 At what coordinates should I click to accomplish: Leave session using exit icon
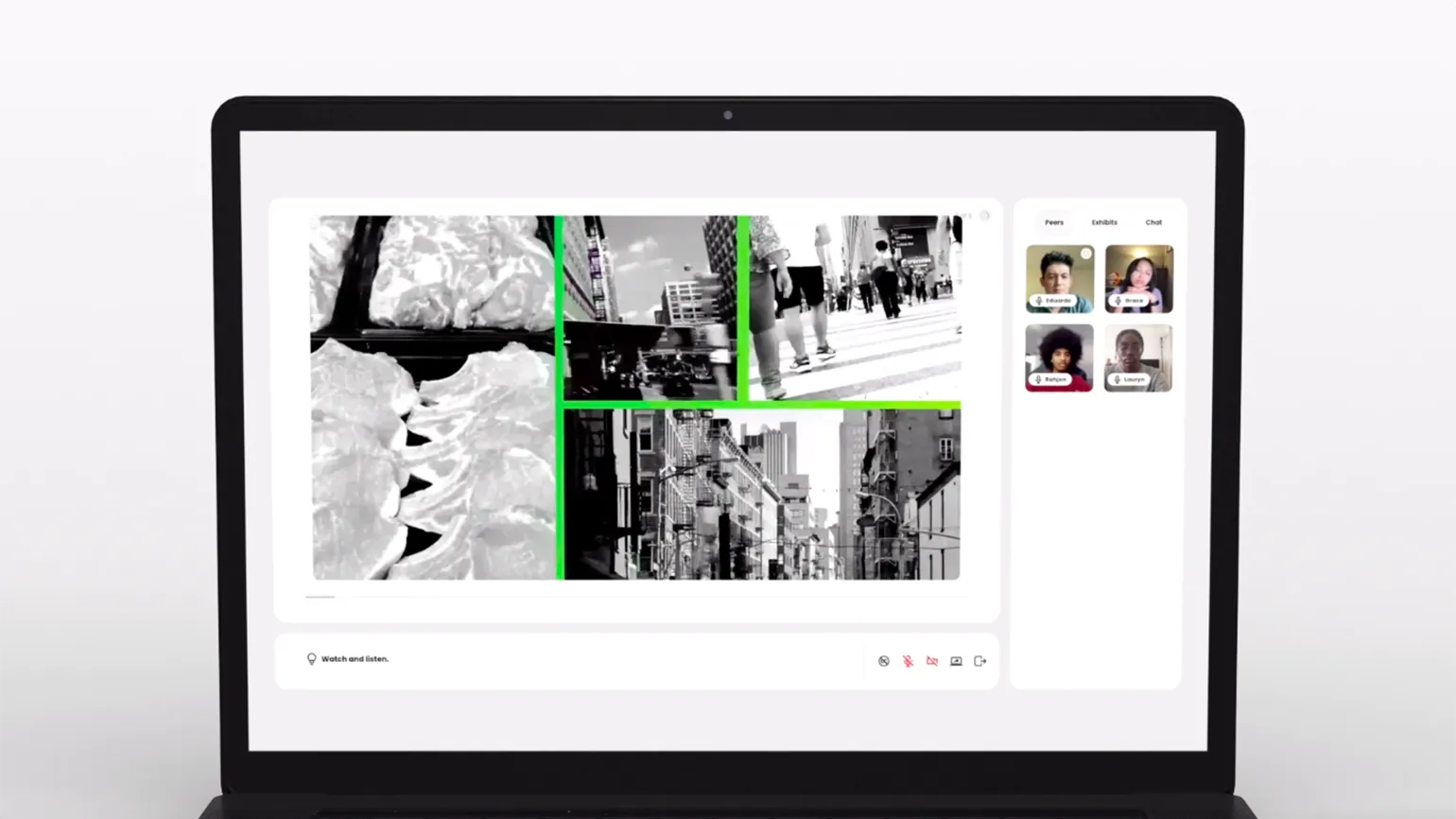tap(980, 661)
